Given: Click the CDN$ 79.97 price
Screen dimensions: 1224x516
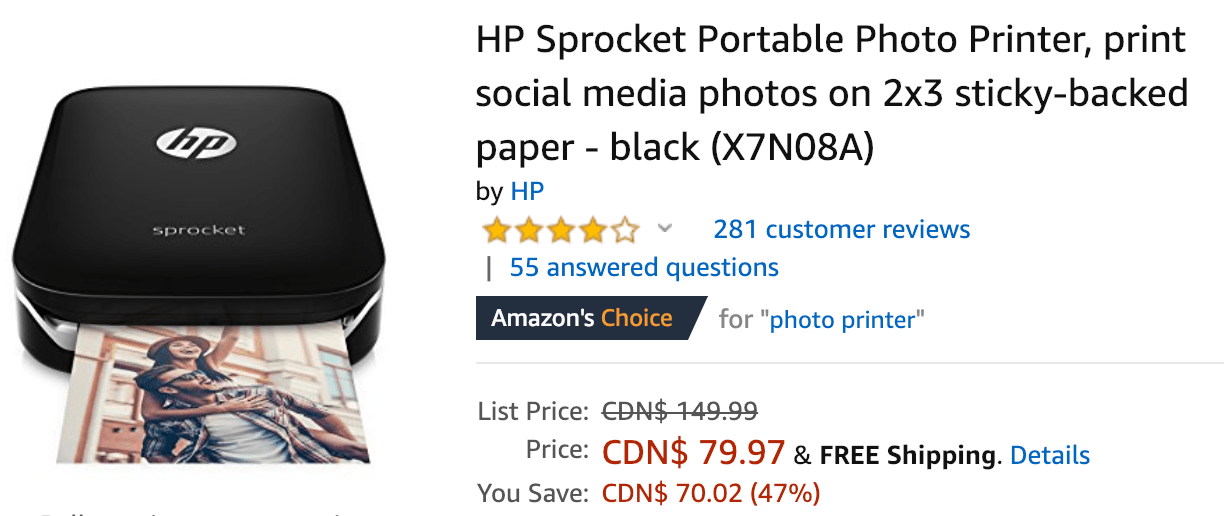Looking at the screenshot, I should point(694,453).
